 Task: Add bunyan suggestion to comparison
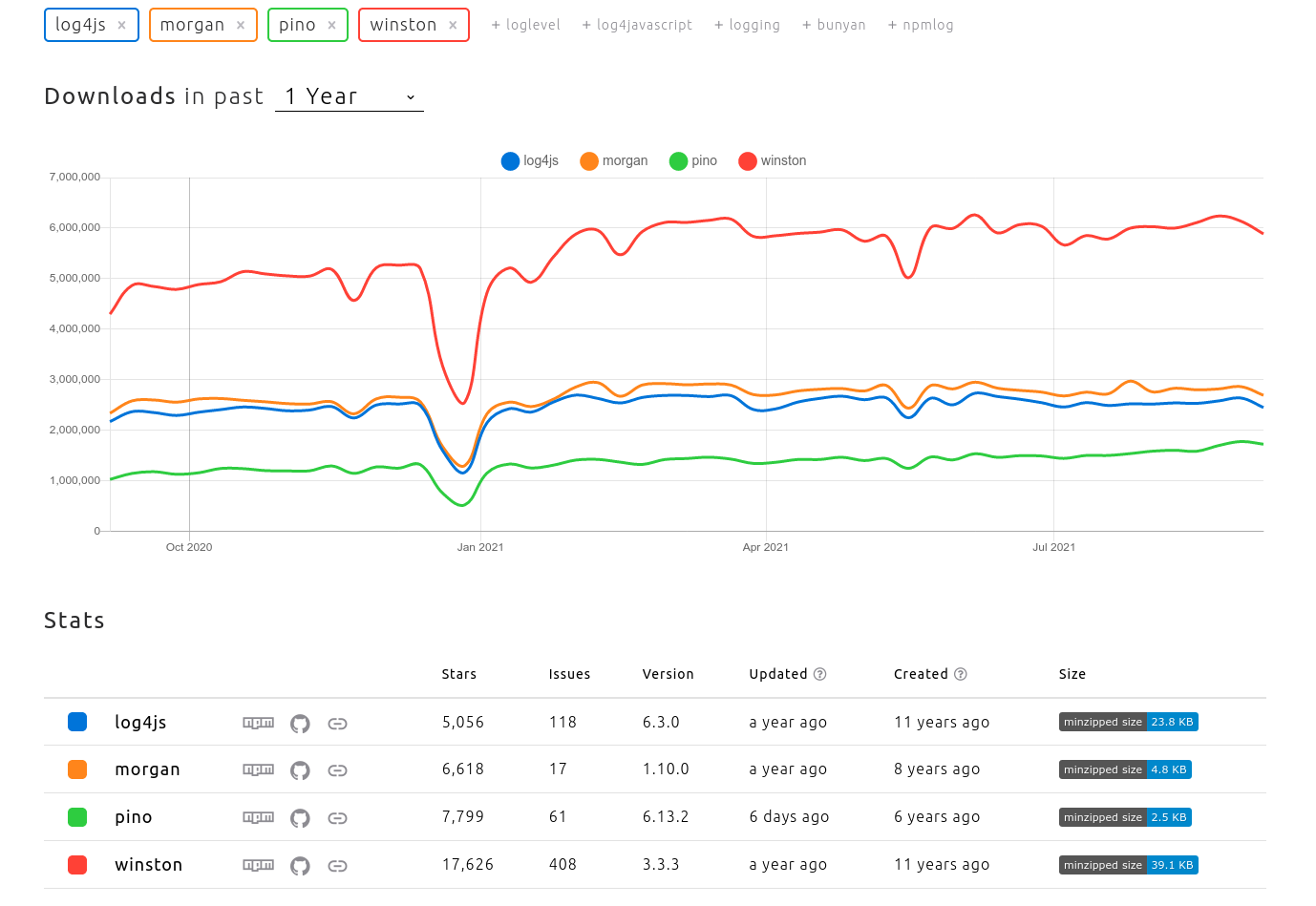[x=834, y=25]
